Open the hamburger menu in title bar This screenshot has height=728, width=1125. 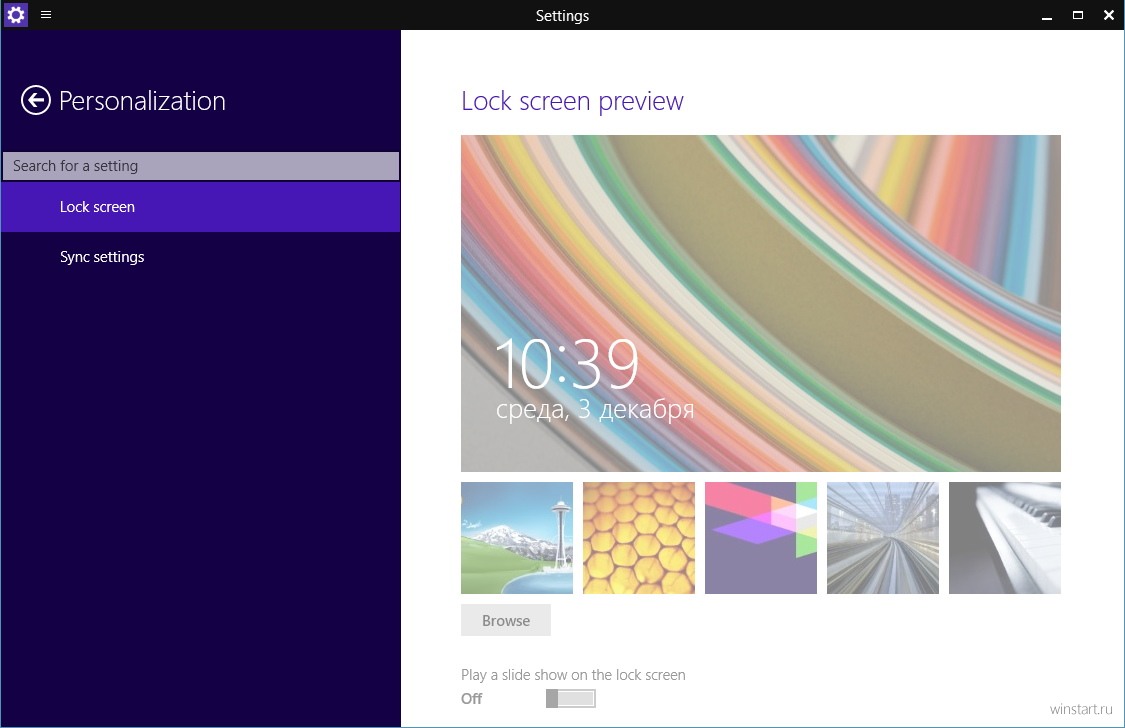46,14
